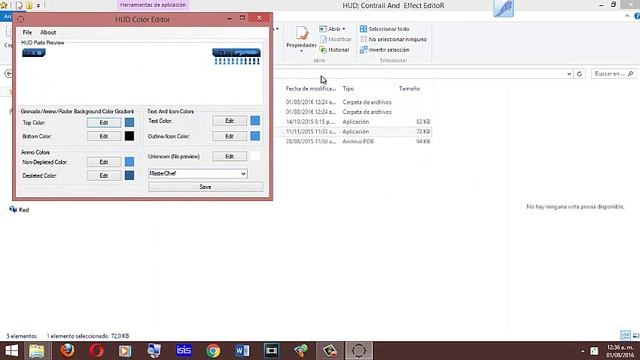Collapse the Explorer ribbon chevron
The width and height of the screenshot is (640, 360).
click(627, 16)
